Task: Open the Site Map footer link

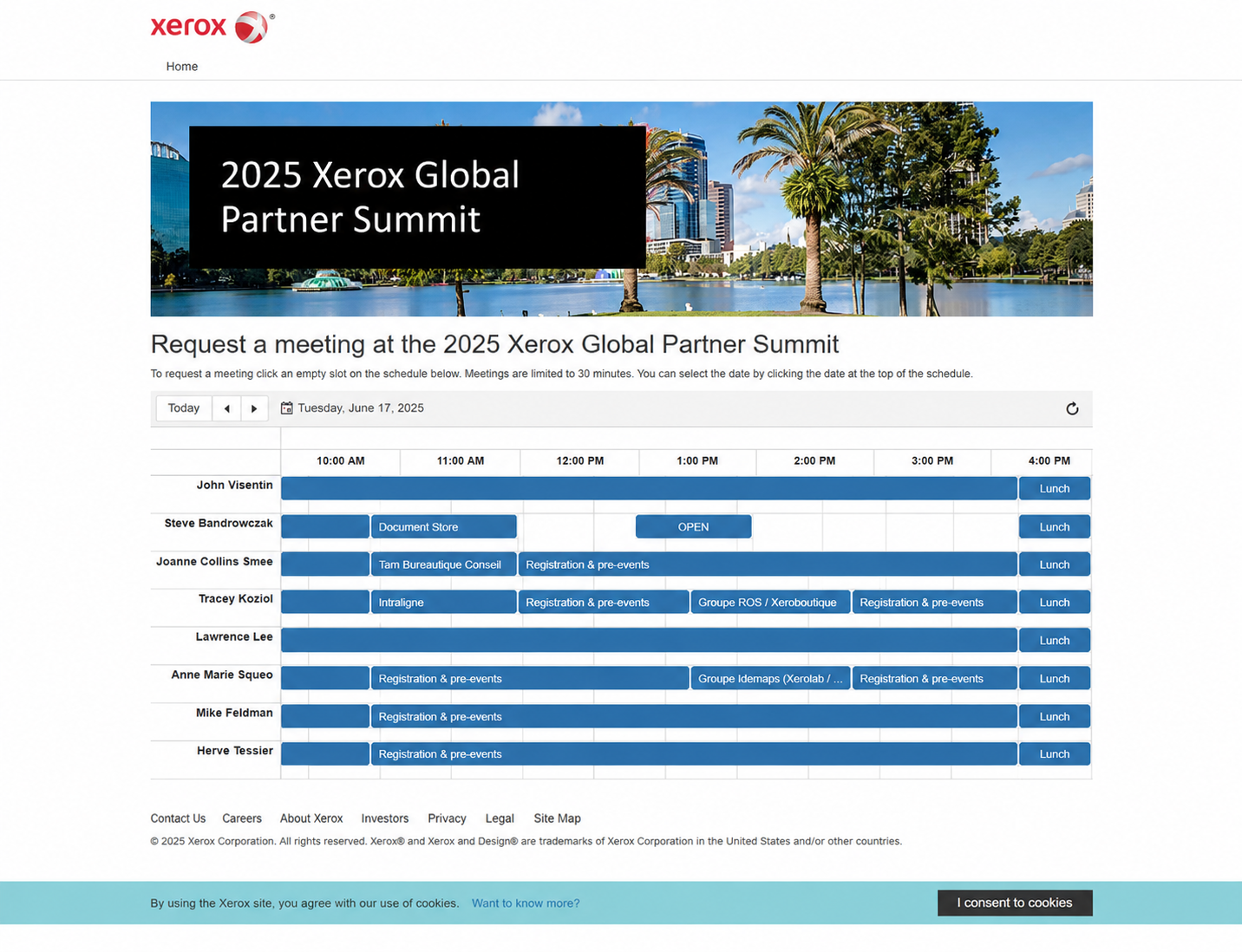Action: tap(558, 818)
